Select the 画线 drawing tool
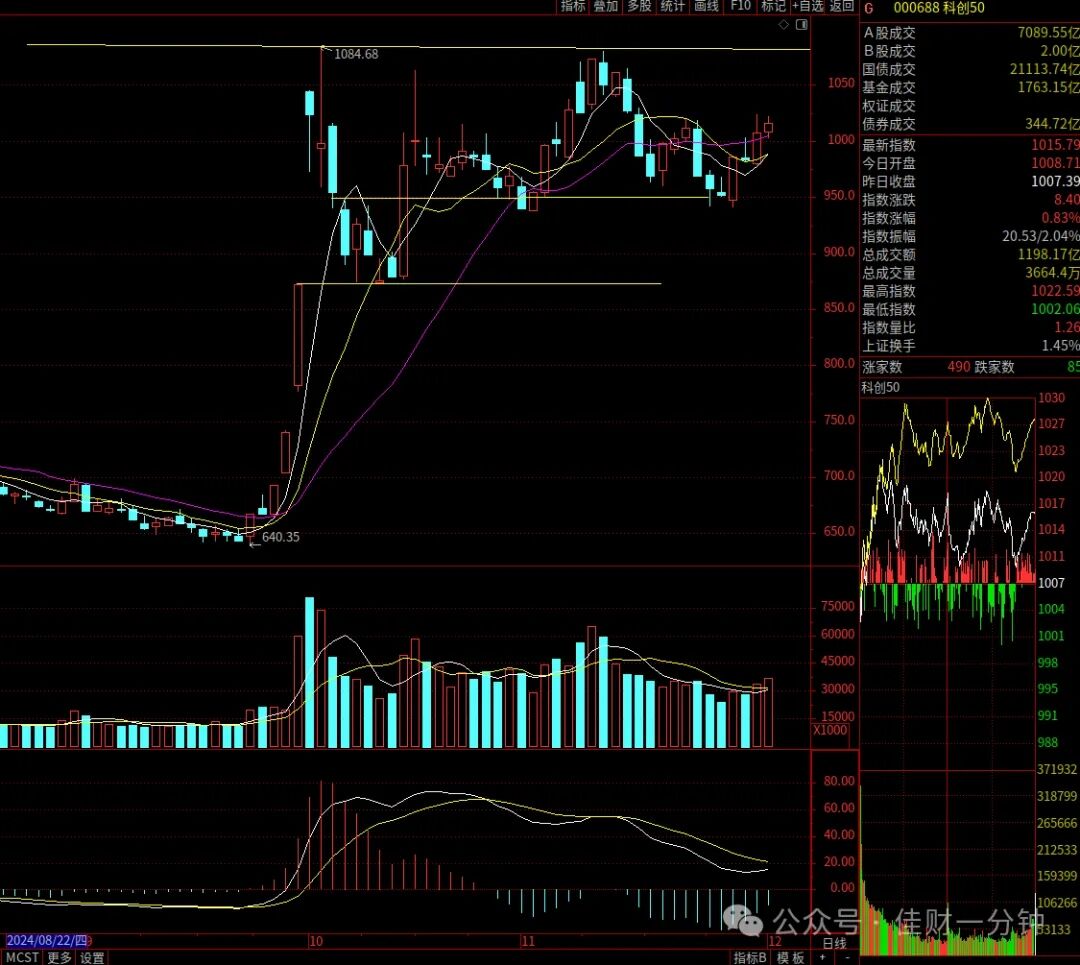 click(x=707, y=6)
